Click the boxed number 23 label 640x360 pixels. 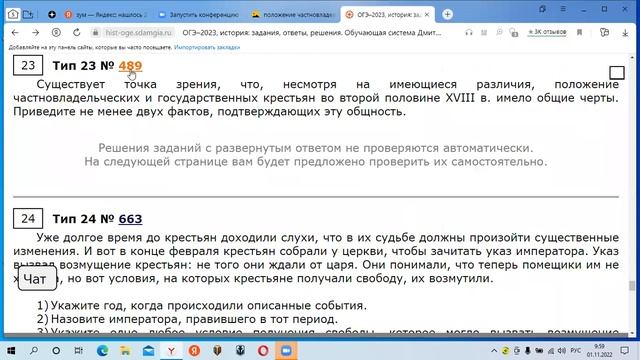(x=28, y=65)
